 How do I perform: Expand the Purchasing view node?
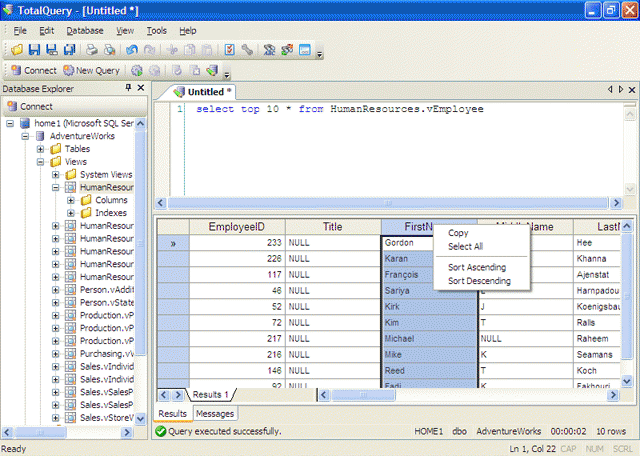pos(56,354)
